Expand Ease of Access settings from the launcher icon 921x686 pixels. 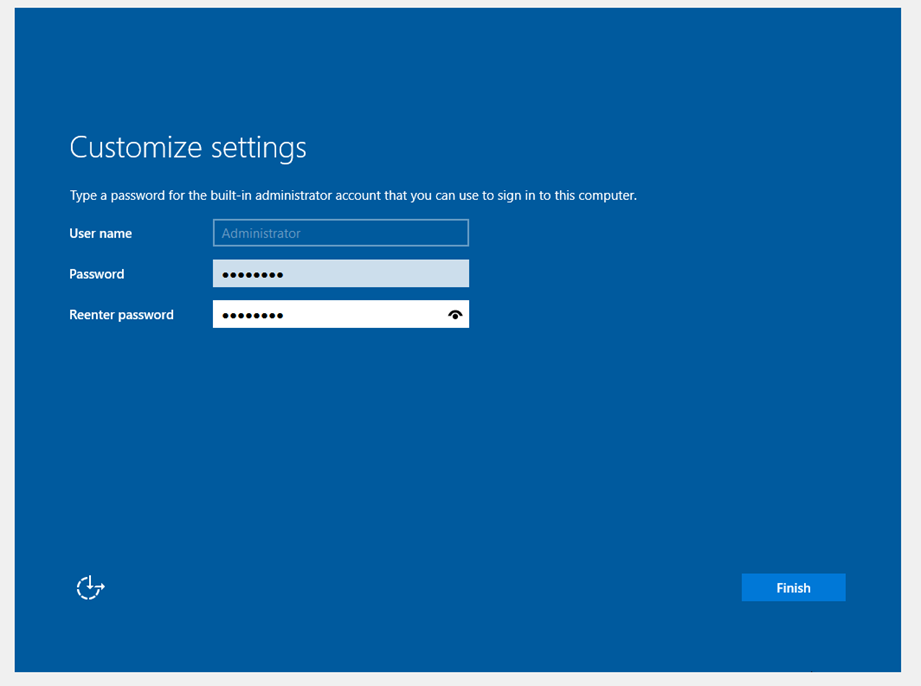click(x=89, y=587)
